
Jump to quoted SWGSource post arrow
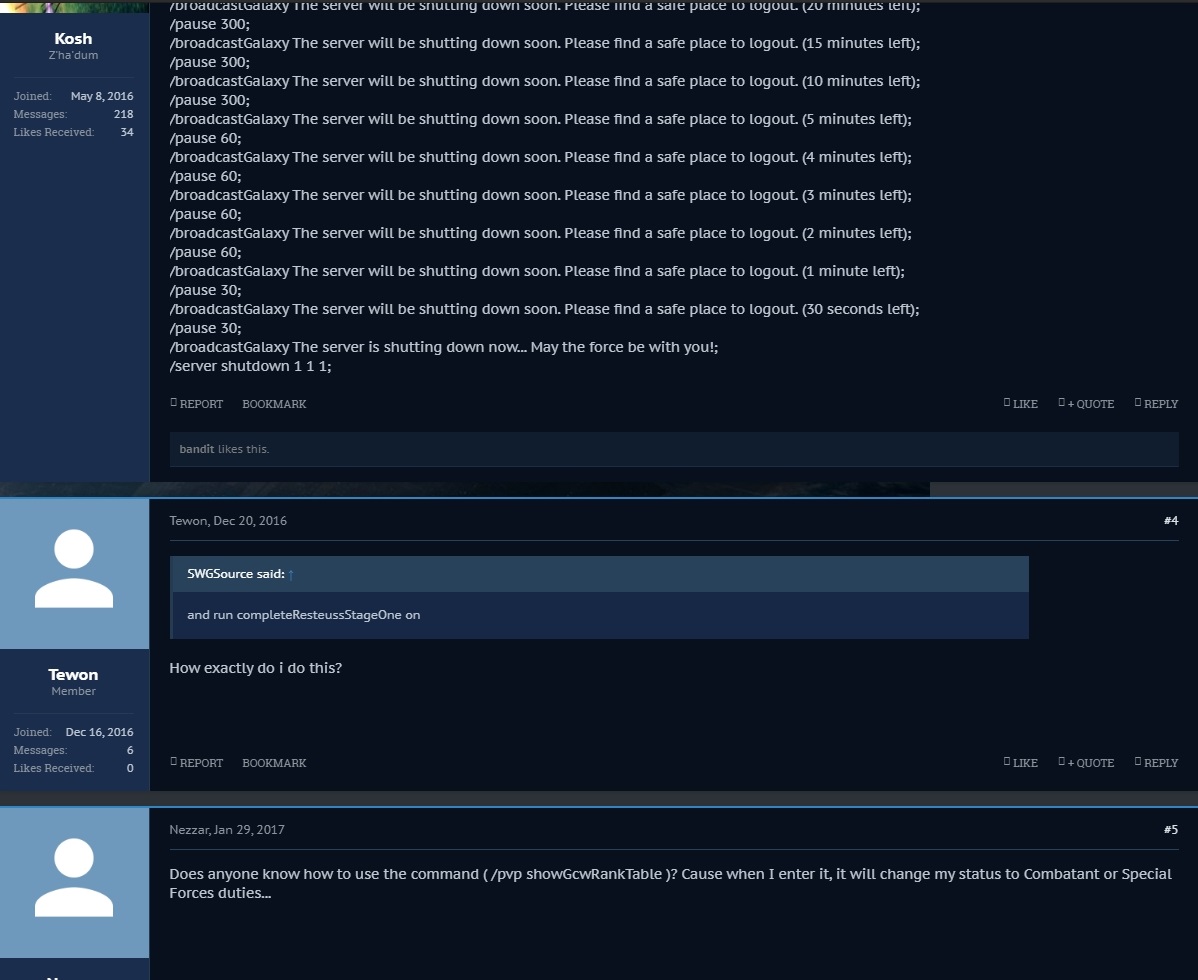[290, 574]
